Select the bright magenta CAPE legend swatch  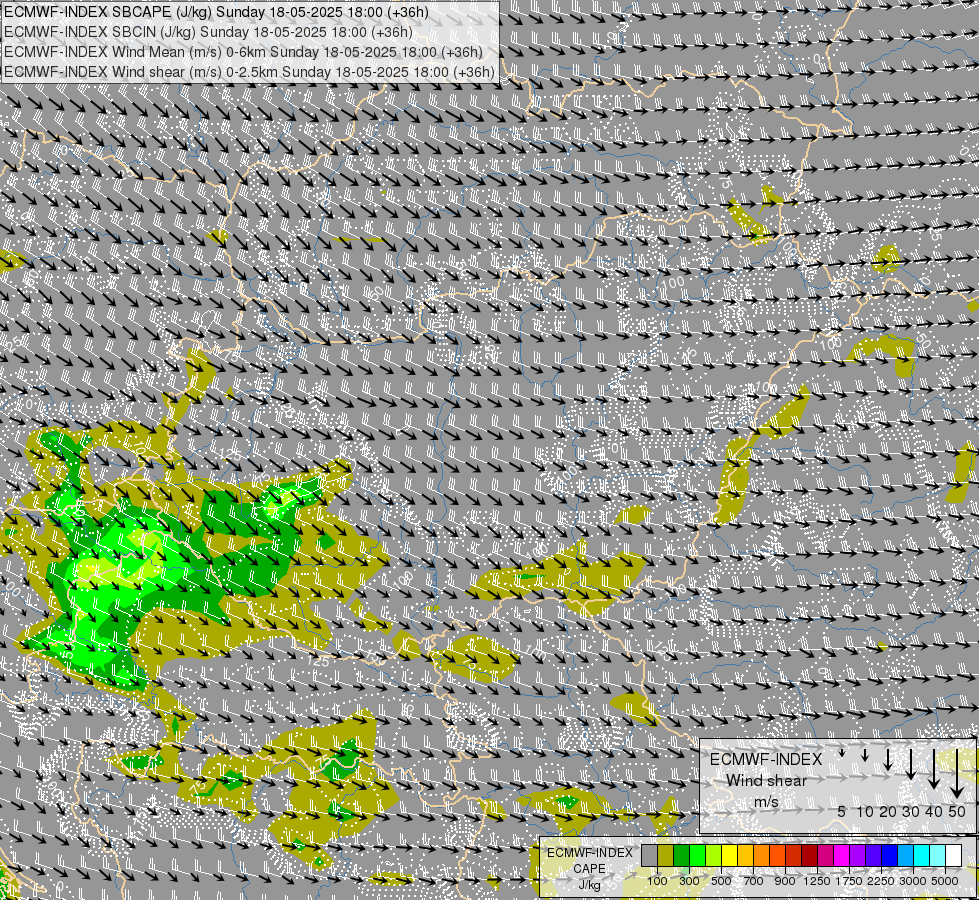[x=842, y=855]
